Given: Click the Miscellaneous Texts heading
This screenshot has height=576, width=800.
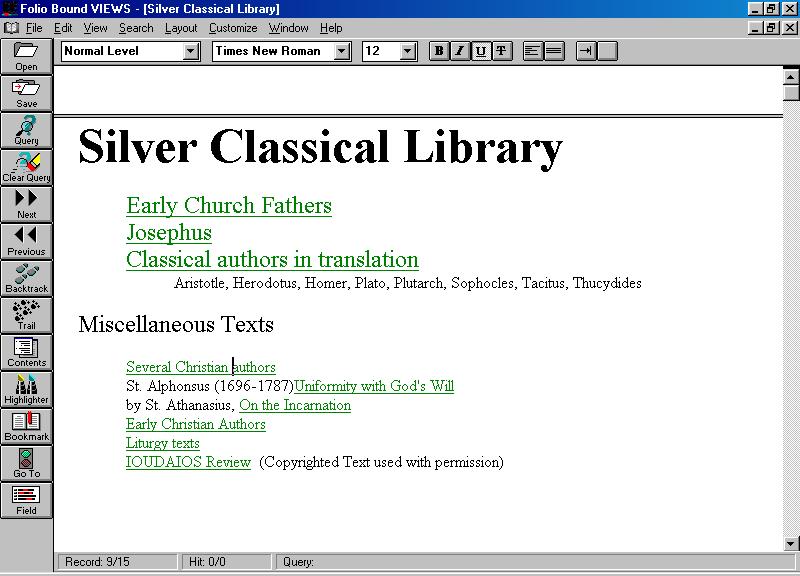Looking at the screenshot, I should (x=176, y=324).
